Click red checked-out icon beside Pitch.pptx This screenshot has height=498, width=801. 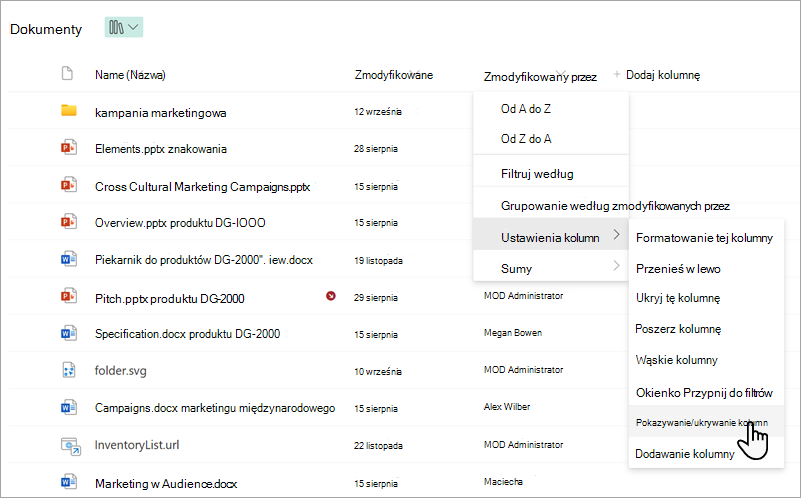pos(331,296)
